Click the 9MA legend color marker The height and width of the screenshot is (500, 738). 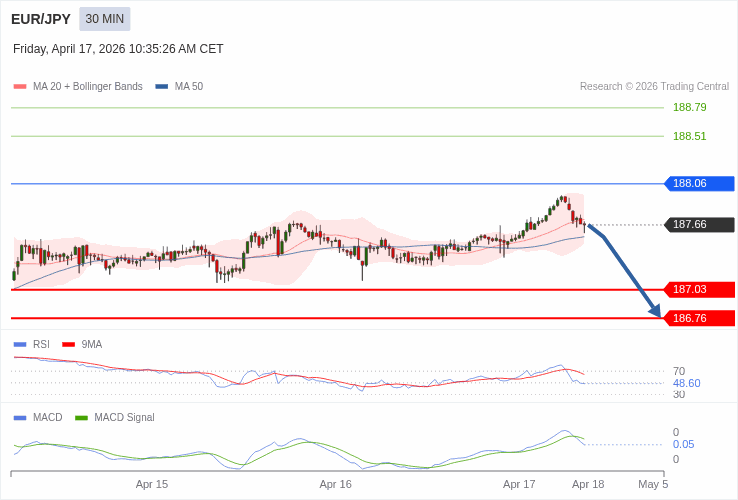69,345
